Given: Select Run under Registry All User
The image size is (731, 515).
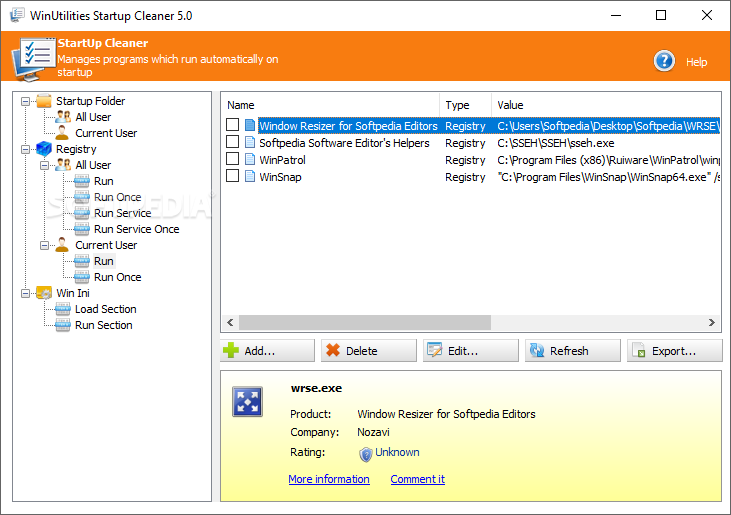Looking at the screenshot, I should coord(103,181).
